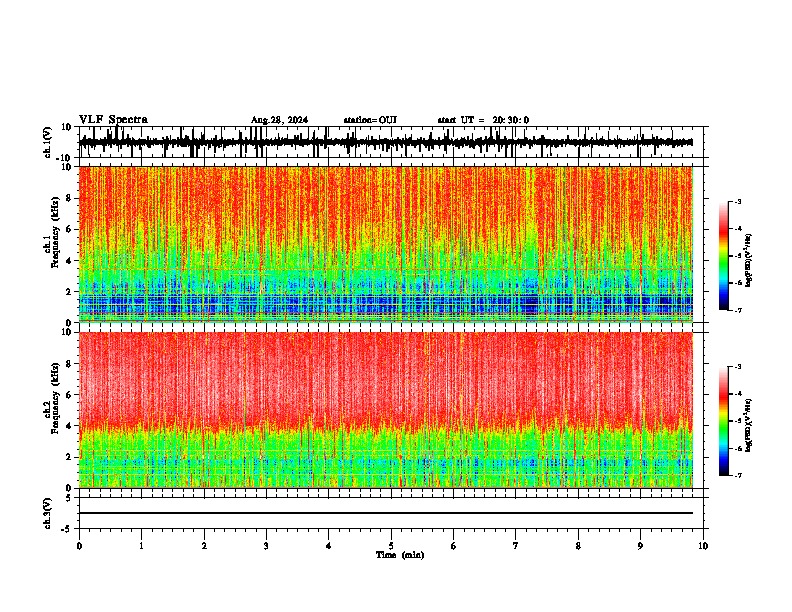Click the ch.1 spectrogram color scale bar
Viewport: 792px width, 612px height.
coord(723,256)
